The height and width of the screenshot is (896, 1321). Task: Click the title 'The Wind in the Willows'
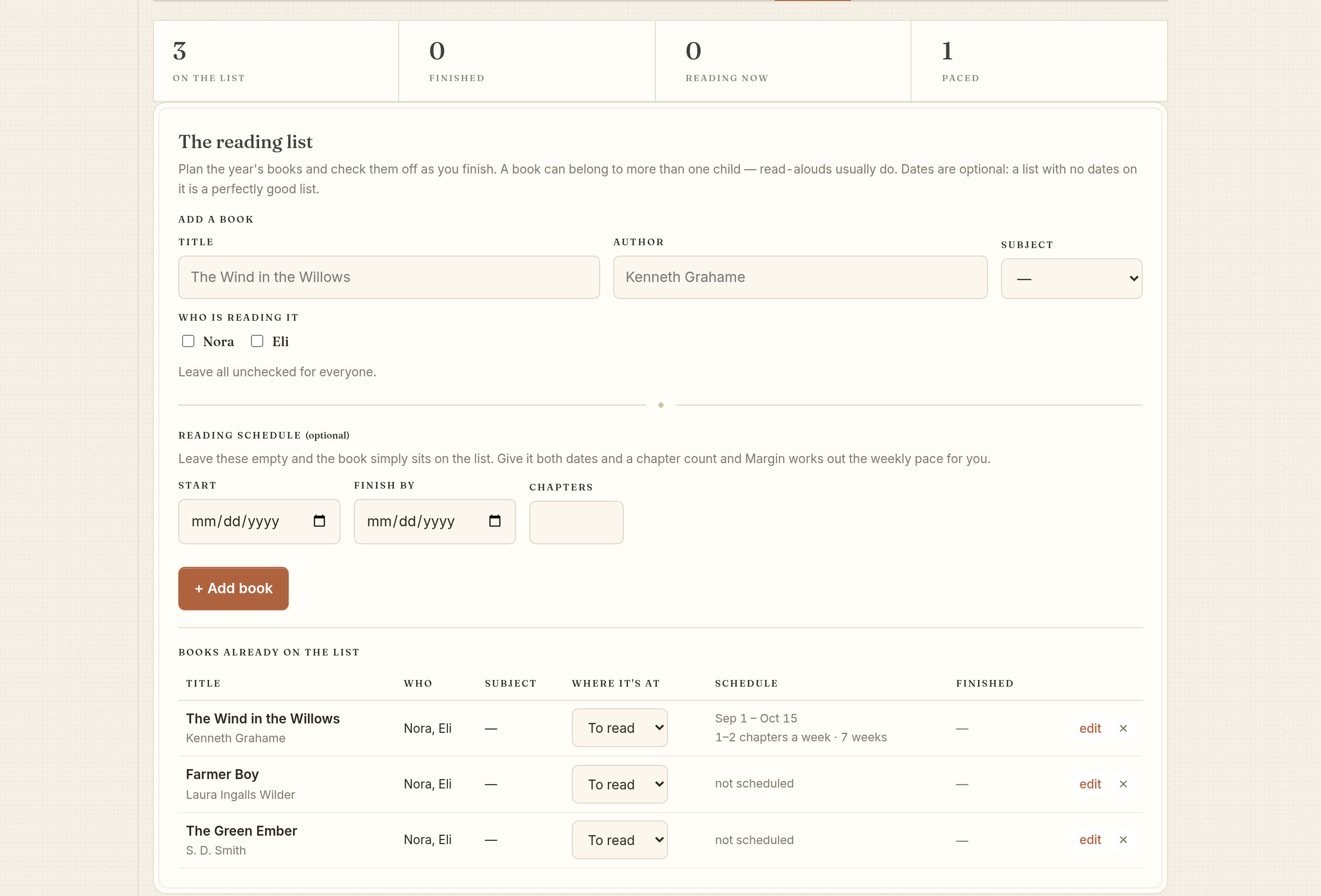[263, 719]
